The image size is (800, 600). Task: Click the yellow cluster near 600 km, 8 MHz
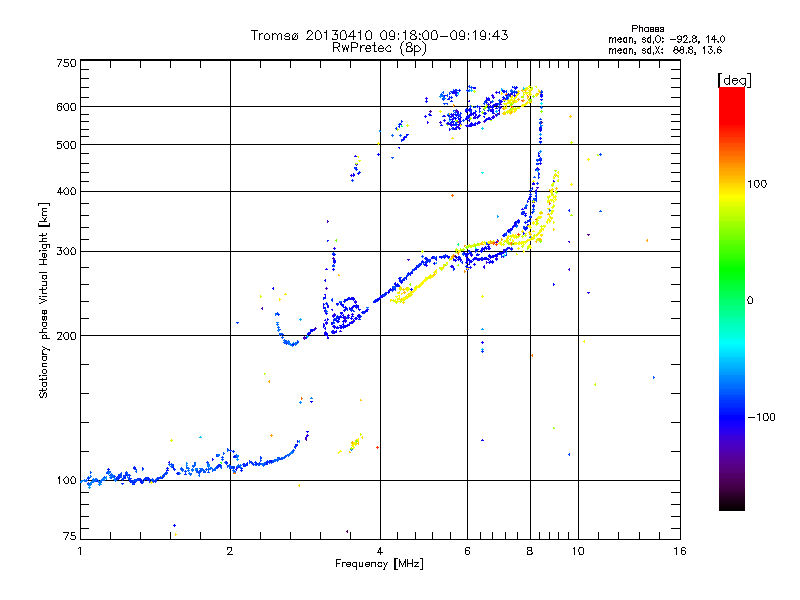tap(520, 99)
